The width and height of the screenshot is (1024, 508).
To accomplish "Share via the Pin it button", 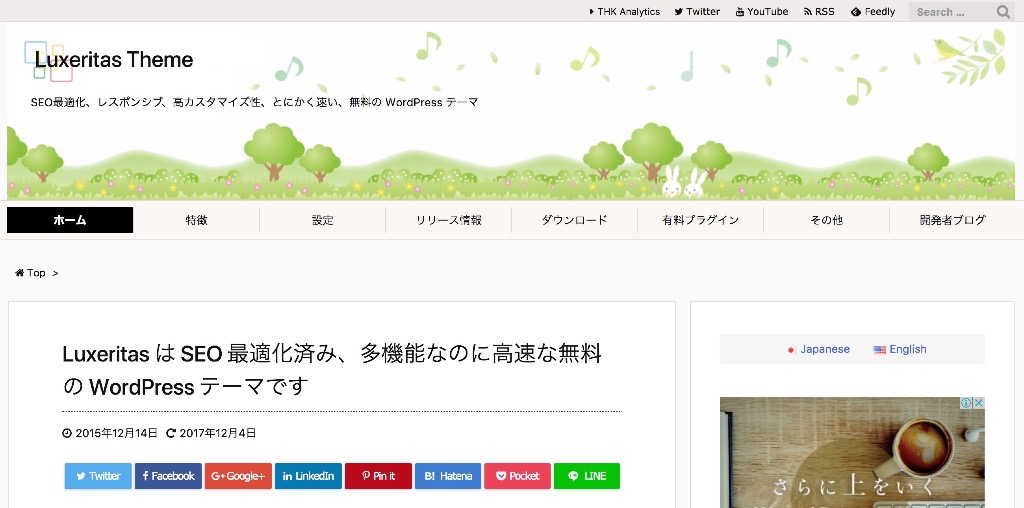I will click(378, 476).
